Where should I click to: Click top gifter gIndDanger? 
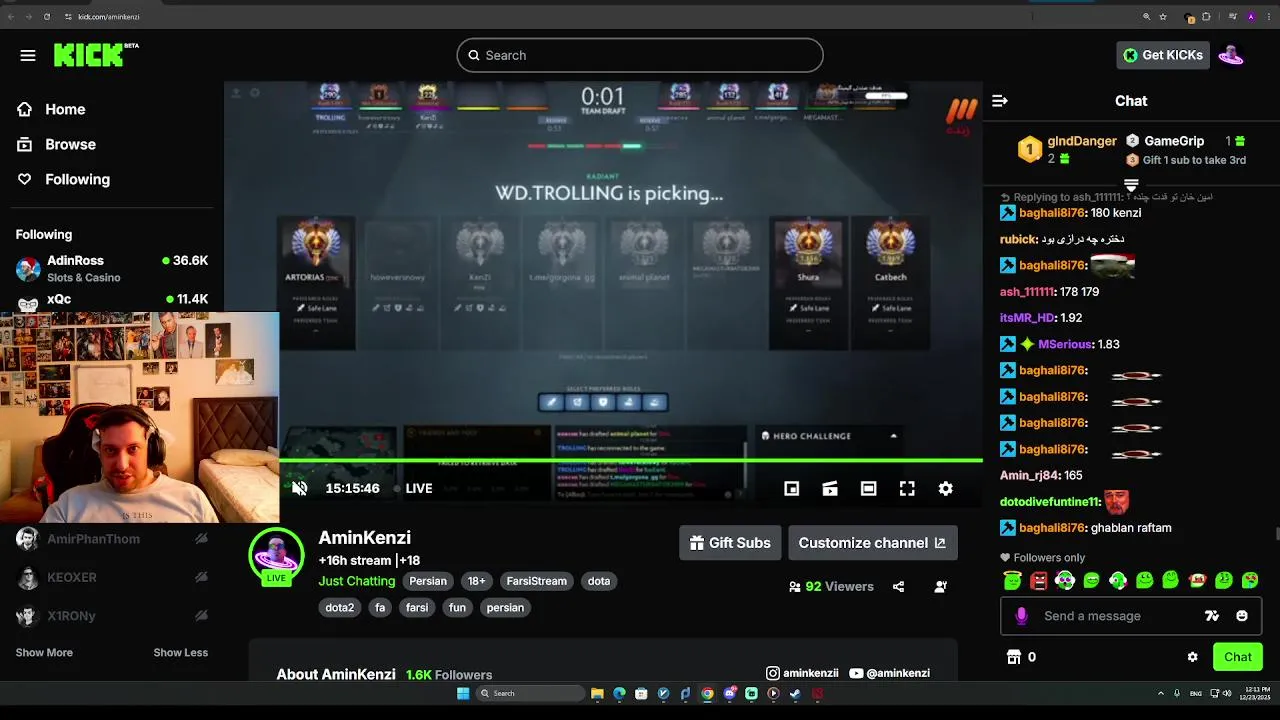point(1081,141)
